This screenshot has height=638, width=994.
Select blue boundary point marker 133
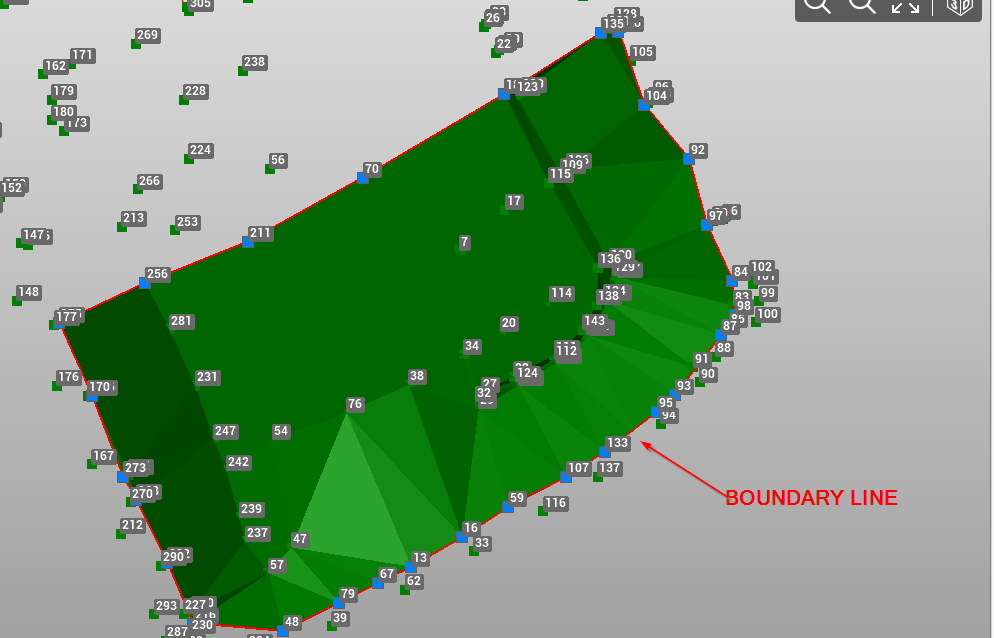(x=605, y=452)
